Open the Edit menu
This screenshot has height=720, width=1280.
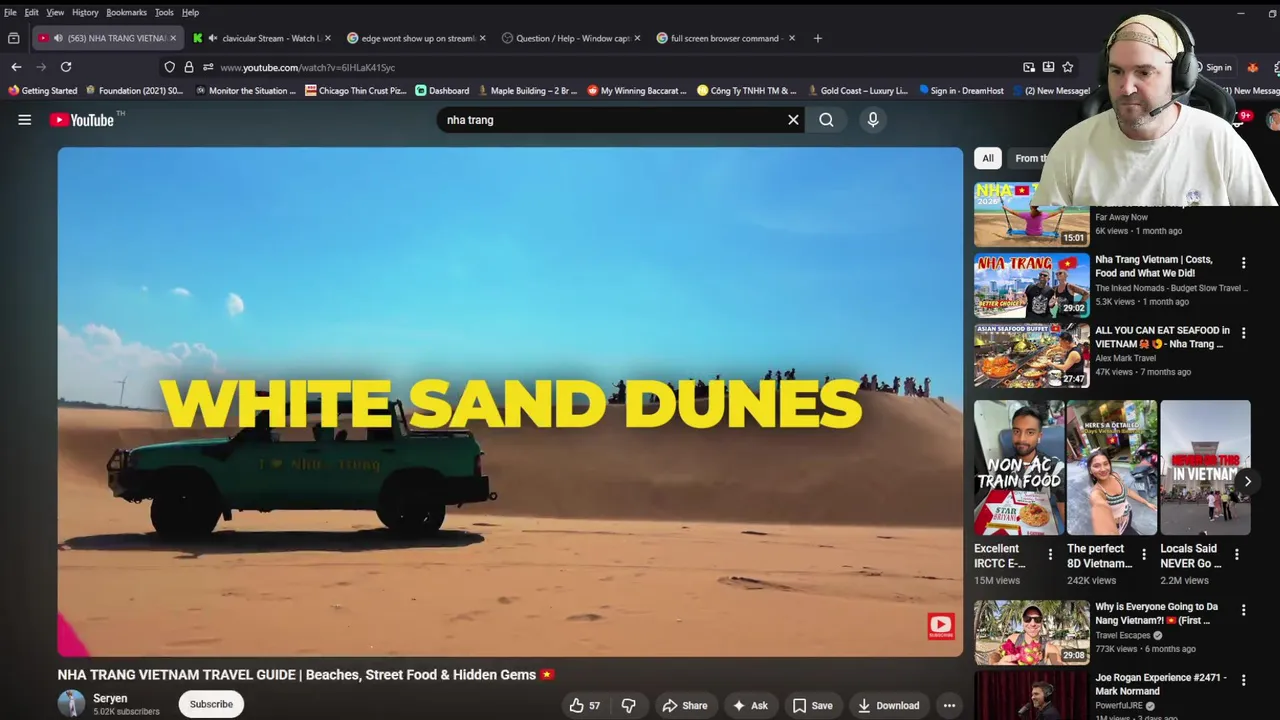coord(32,12)
